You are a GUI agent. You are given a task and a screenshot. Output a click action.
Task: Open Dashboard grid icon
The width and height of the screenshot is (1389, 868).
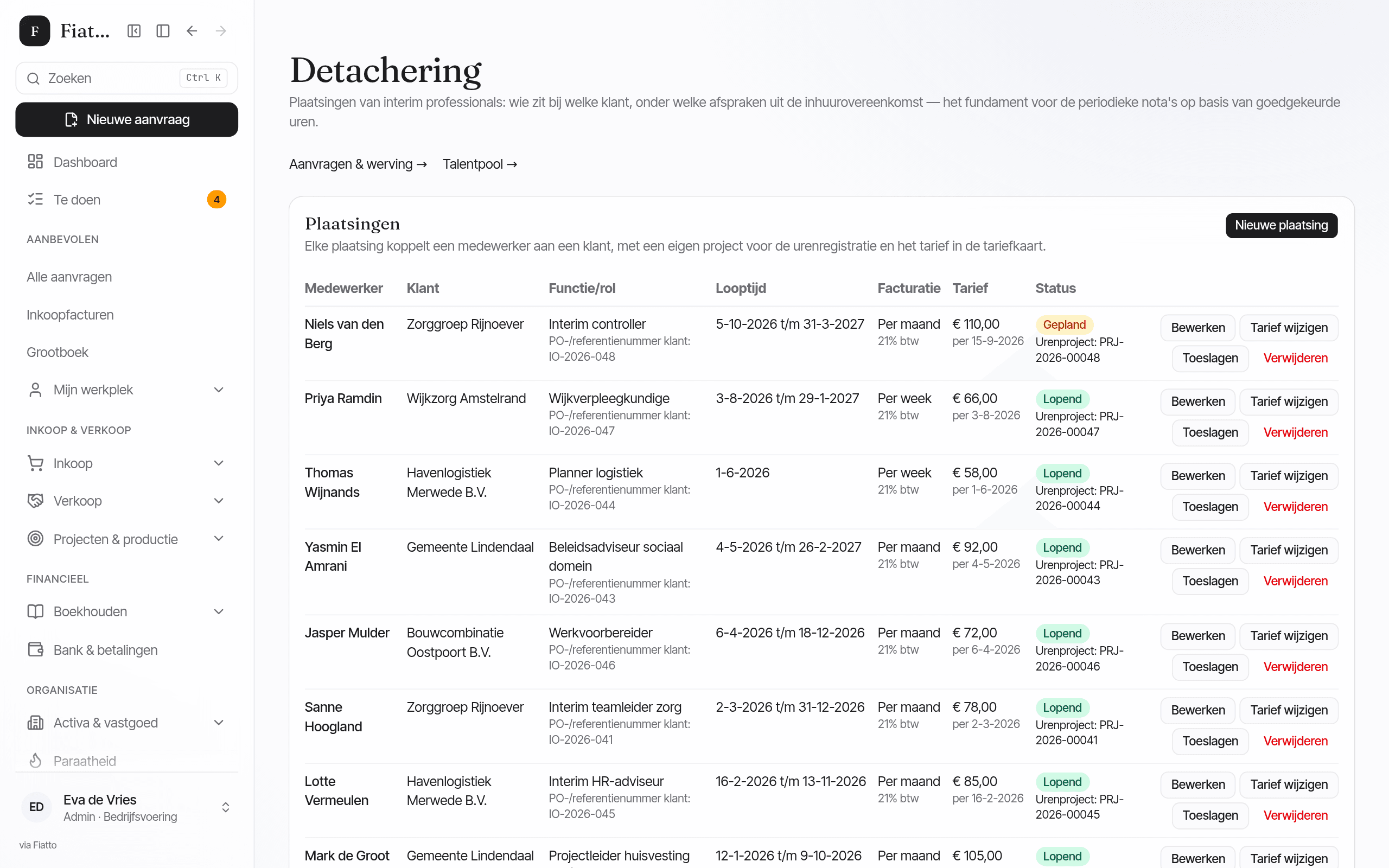pyautogui.click(x=36, y=162)
